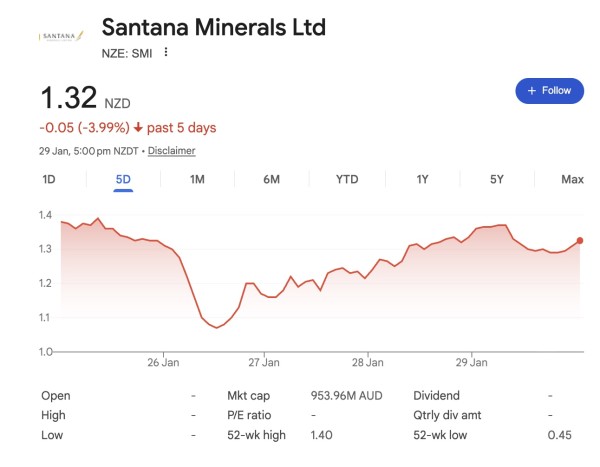Click the 28 Jan date on chart axis
The width and height of the screenshot is (600, 467).
(x=368, y=362)
